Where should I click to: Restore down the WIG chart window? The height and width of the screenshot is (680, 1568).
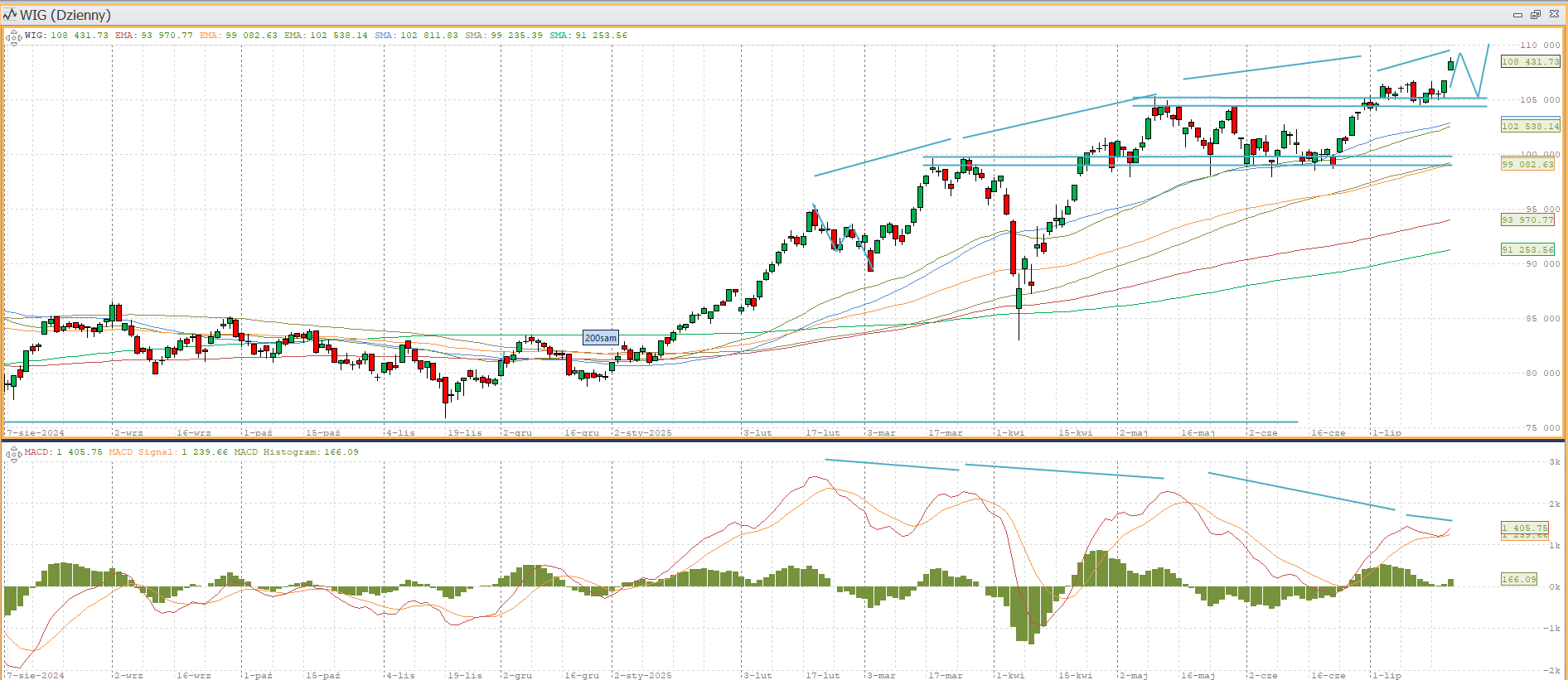pyautogui.click(x=1535, y=15)
